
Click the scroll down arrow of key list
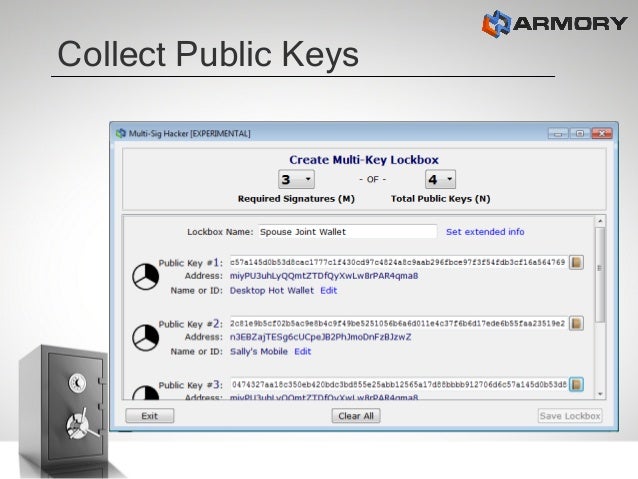click(x=600, y=394)
